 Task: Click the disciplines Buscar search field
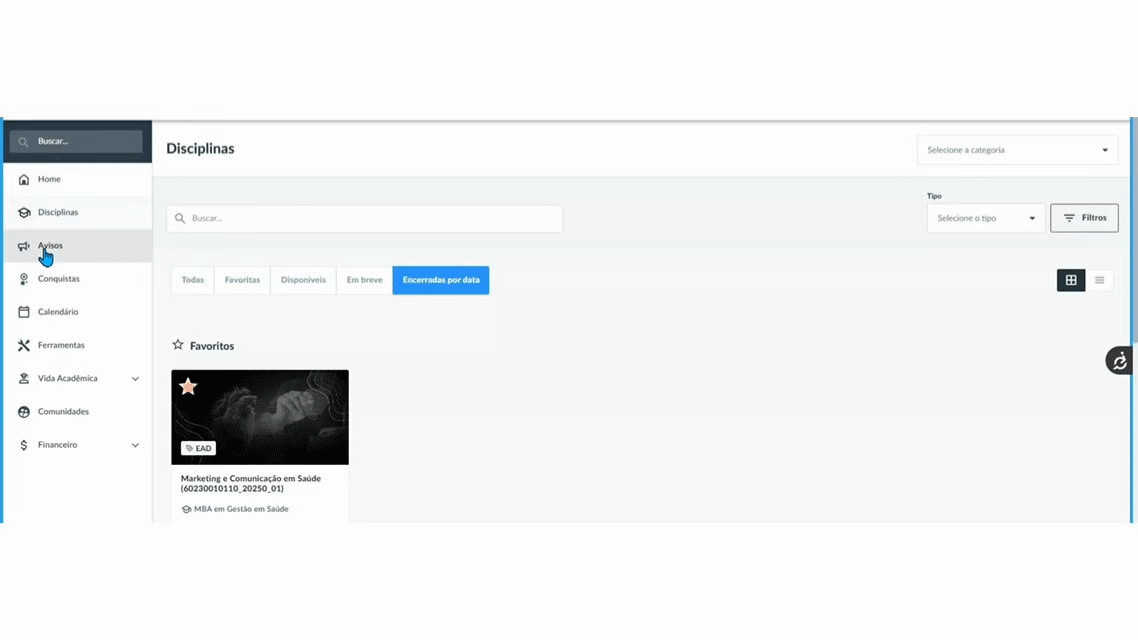(x=365, y=218)
